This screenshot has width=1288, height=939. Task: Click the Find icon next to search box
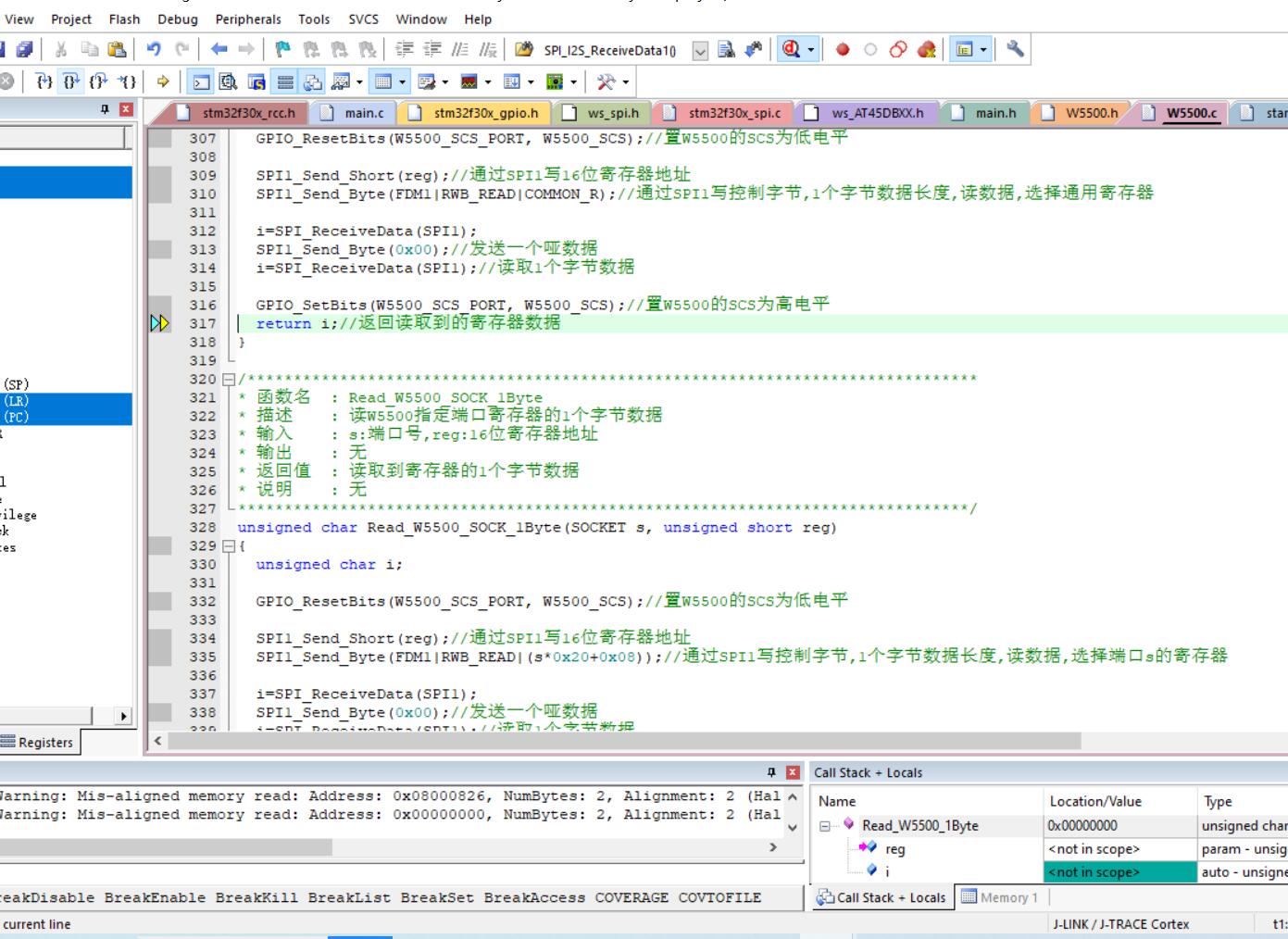tap(727, 50)
